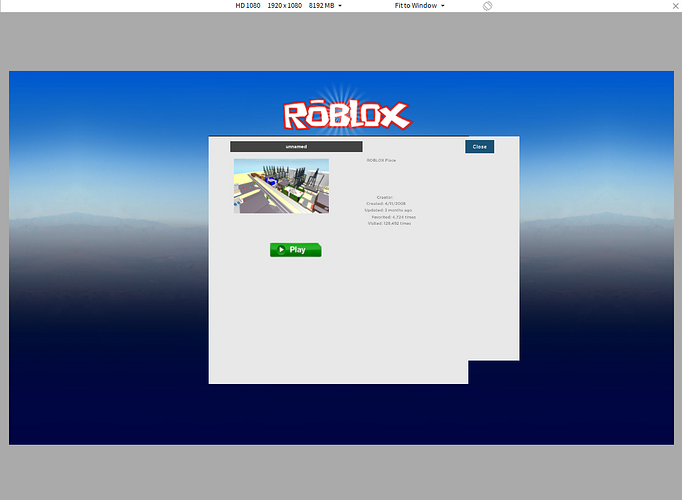The width and height of the screenshot is (682, 500).
Task: Click the white play triangle icon
Action: 281,250
